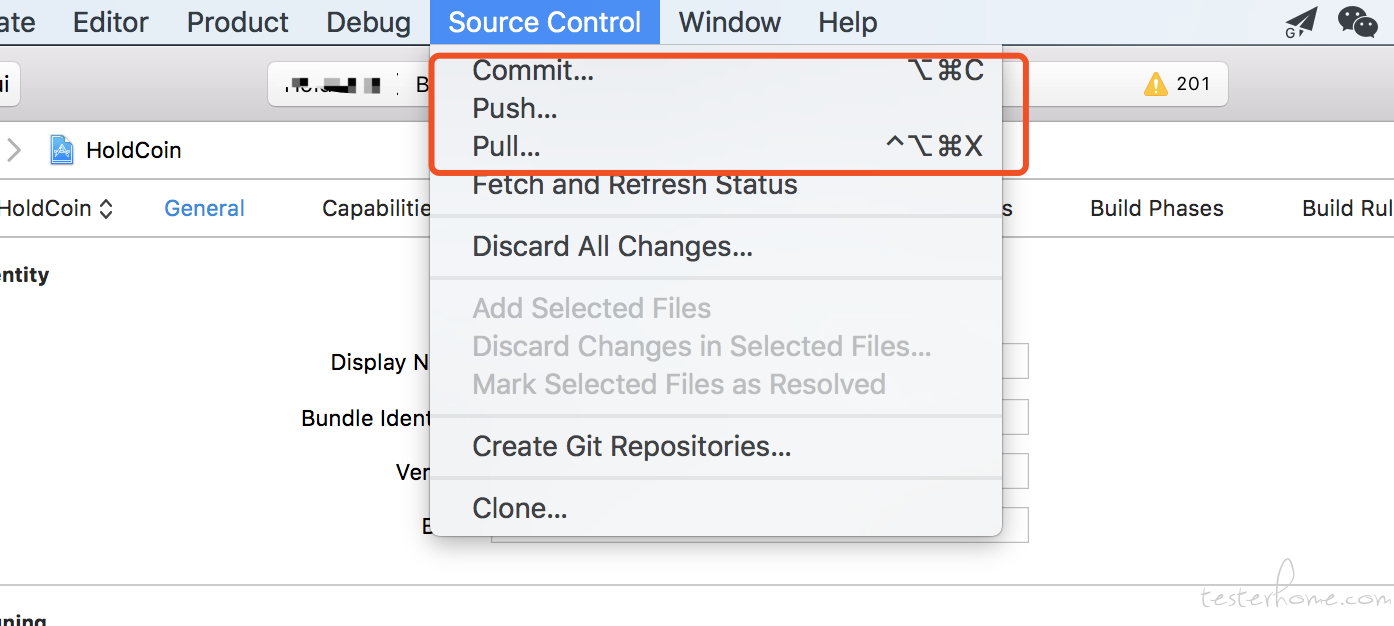Open the Product menu
1394x626 pixels.
[x=238, y=22]
